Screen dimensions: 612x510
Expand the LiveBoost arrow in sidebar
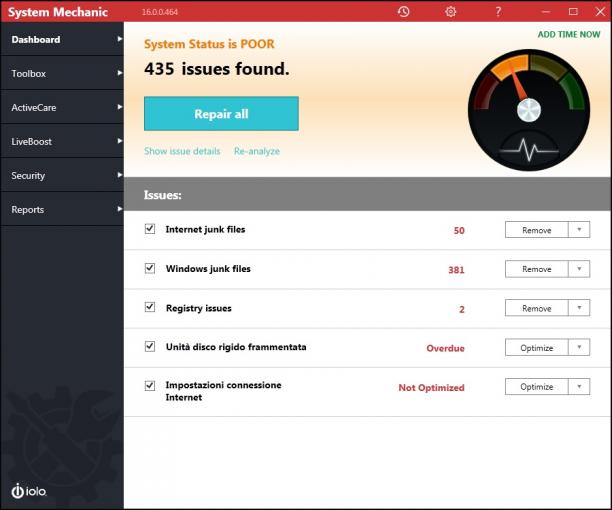(x=119, y=141)
